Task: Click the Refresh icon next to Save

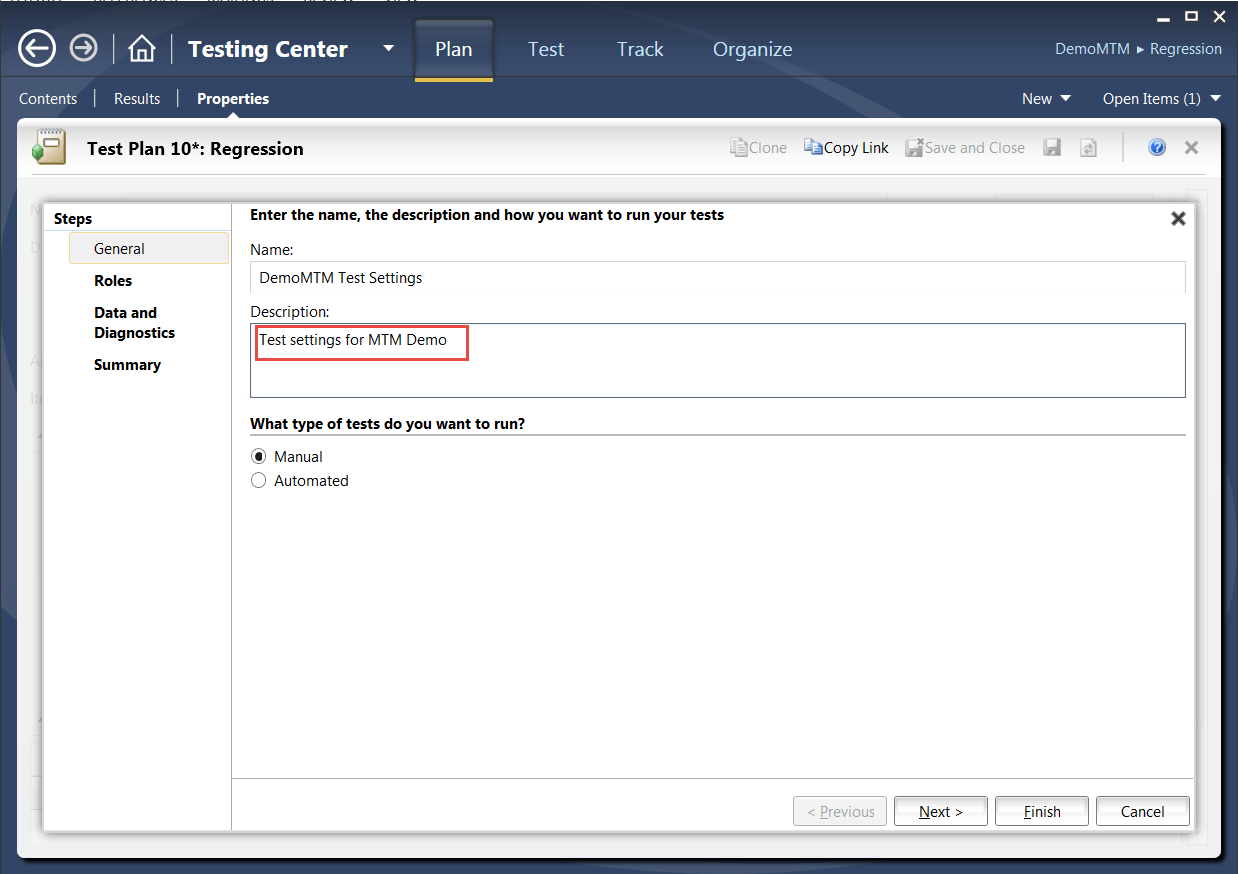Action: point(1088,147)
